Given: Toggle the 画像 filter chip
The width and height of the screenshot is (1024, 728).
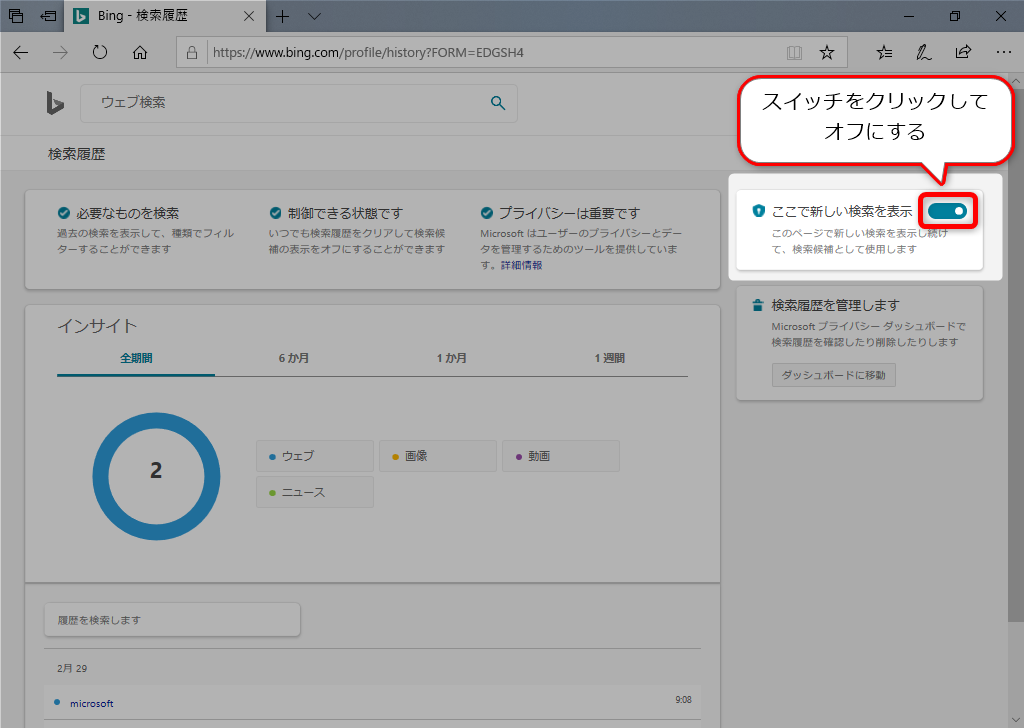Looking at the screenshot, I should [437, 456].
